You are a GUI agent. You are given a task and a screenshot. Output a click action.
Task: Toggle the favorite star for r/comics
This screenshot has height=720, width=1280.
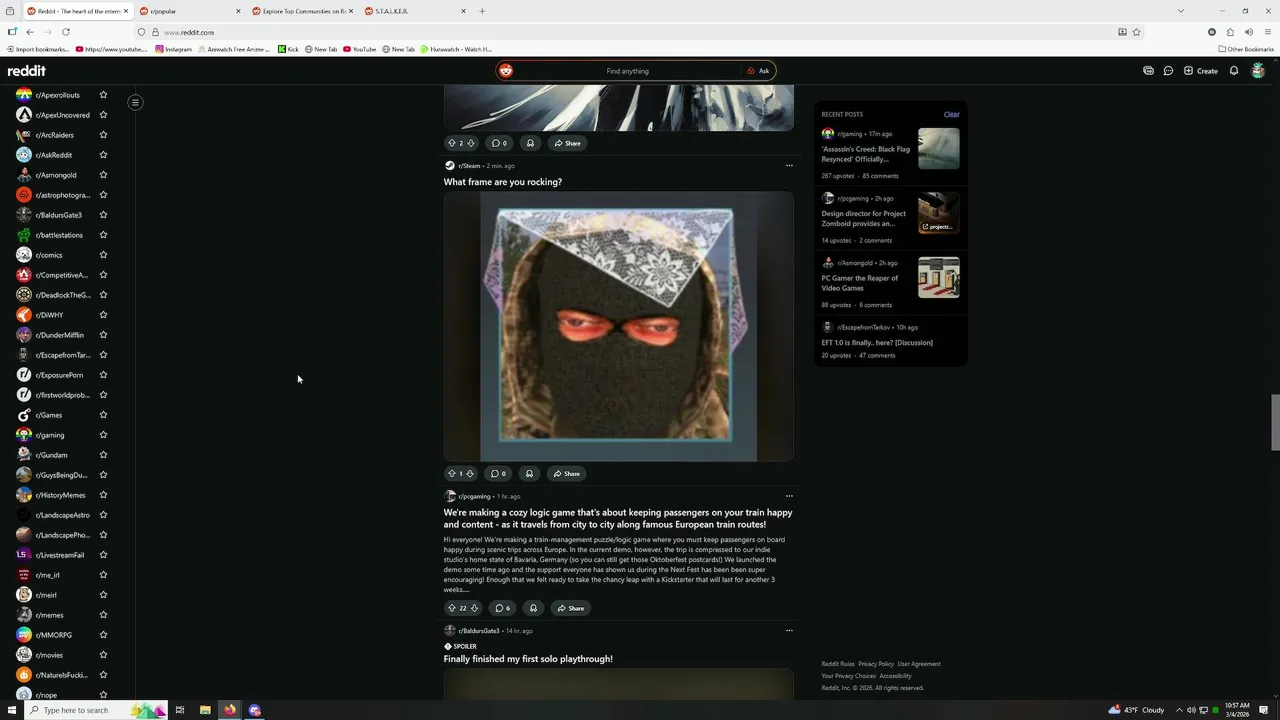103,255
